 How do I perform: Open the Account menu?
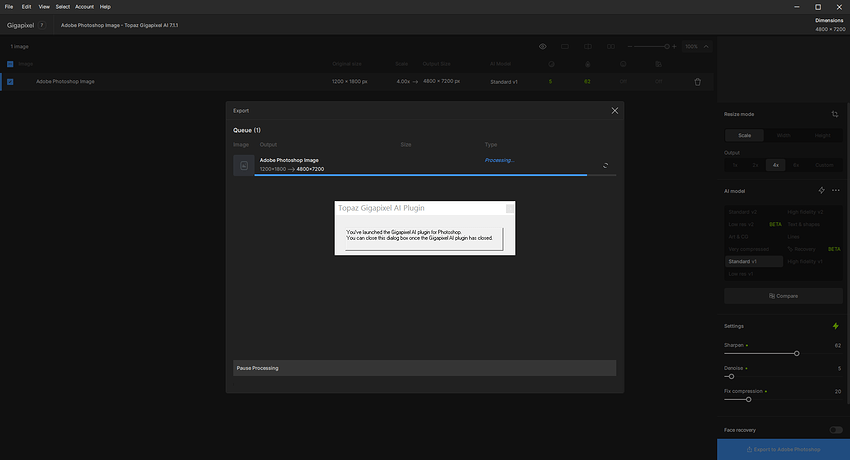(x=84, y=7)
